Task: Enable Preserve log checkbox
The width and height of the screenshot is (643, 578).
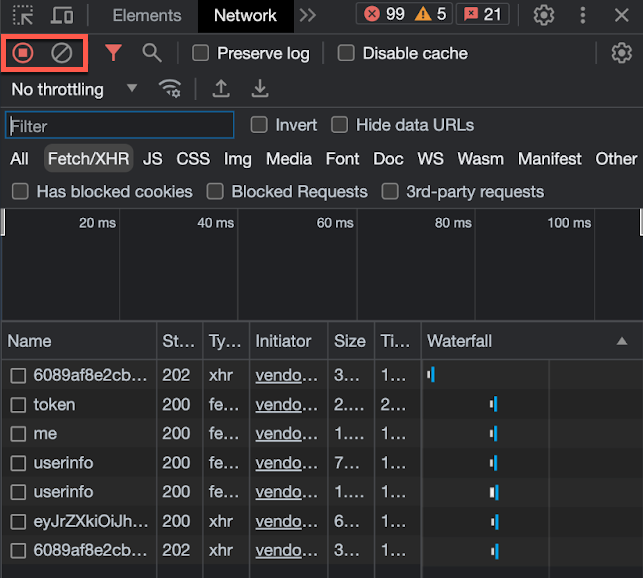Action: [x=201, y=53]
